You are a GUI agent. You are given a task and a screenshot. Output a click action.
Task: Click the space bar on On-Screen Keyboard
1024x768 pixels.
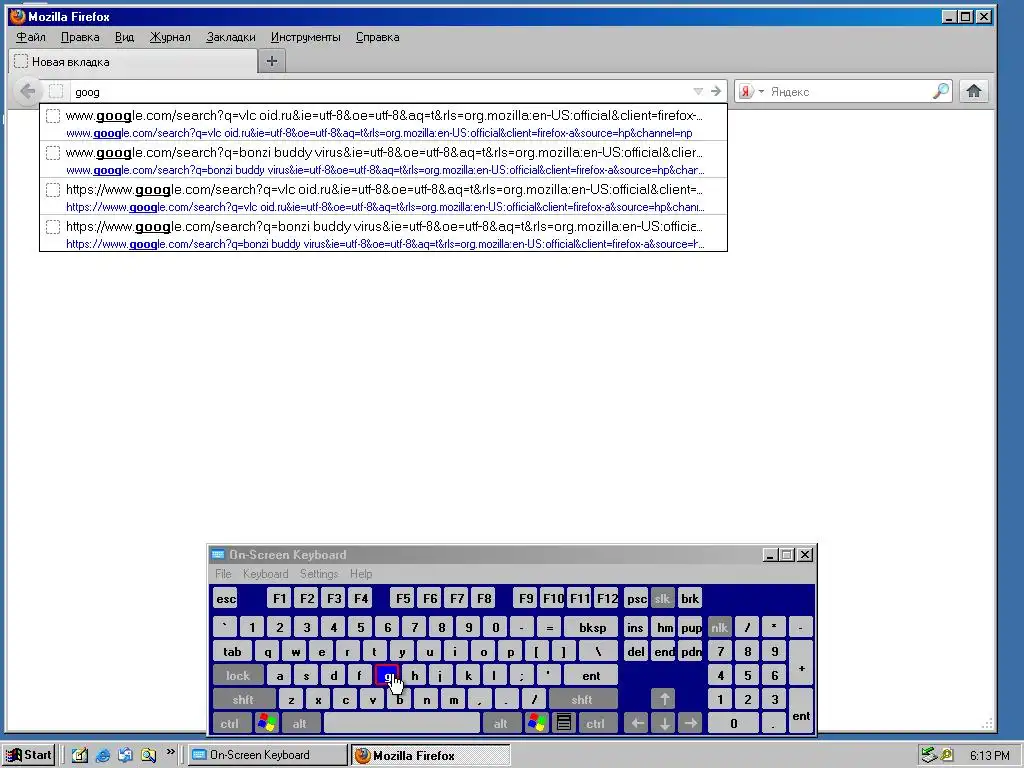point(402,723)
